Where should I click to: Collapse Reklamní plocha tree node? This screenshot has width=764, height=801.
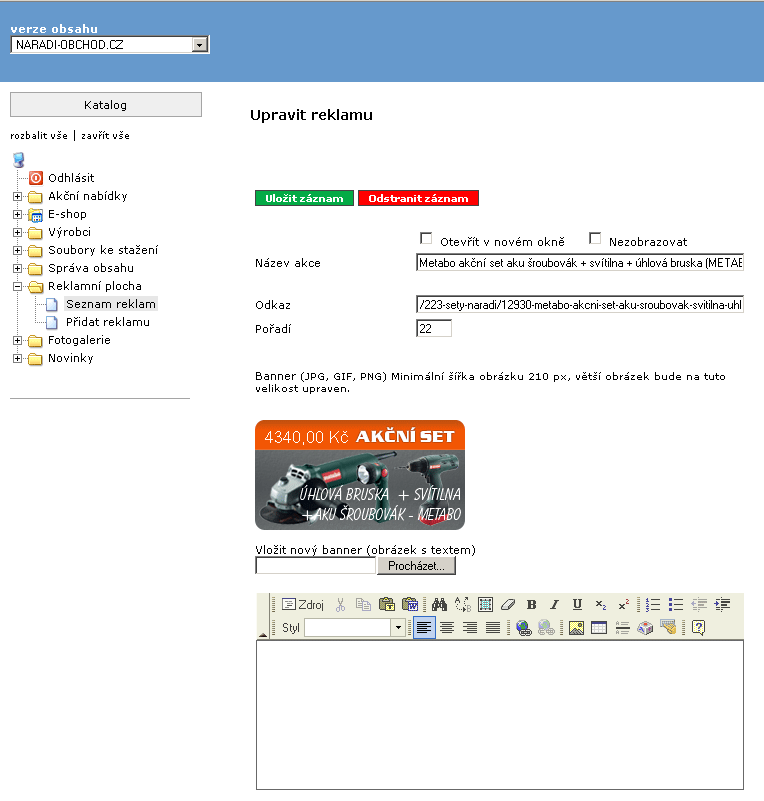[17, 287]
